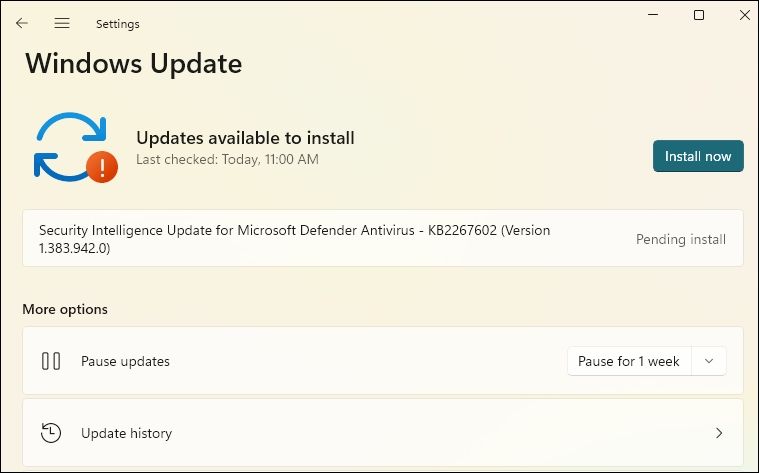The image size is (759, 473).
Task: Select the Pause updates label
Action: point(125,361)
